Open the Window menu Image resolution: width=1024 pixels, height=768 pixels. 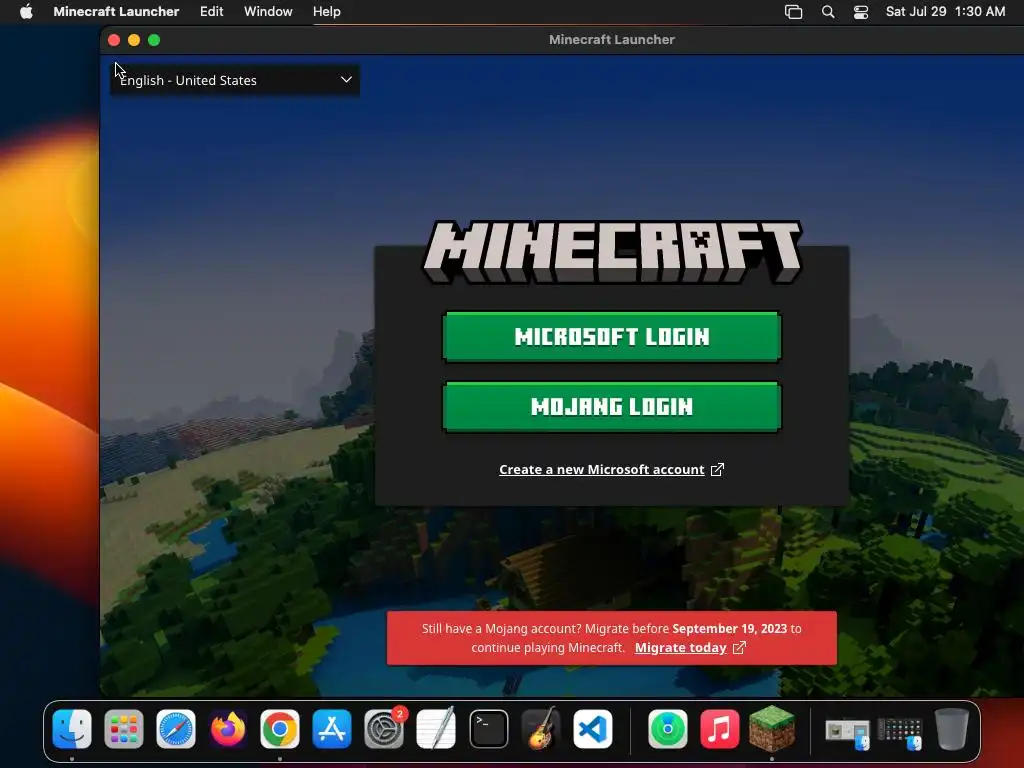268,11
